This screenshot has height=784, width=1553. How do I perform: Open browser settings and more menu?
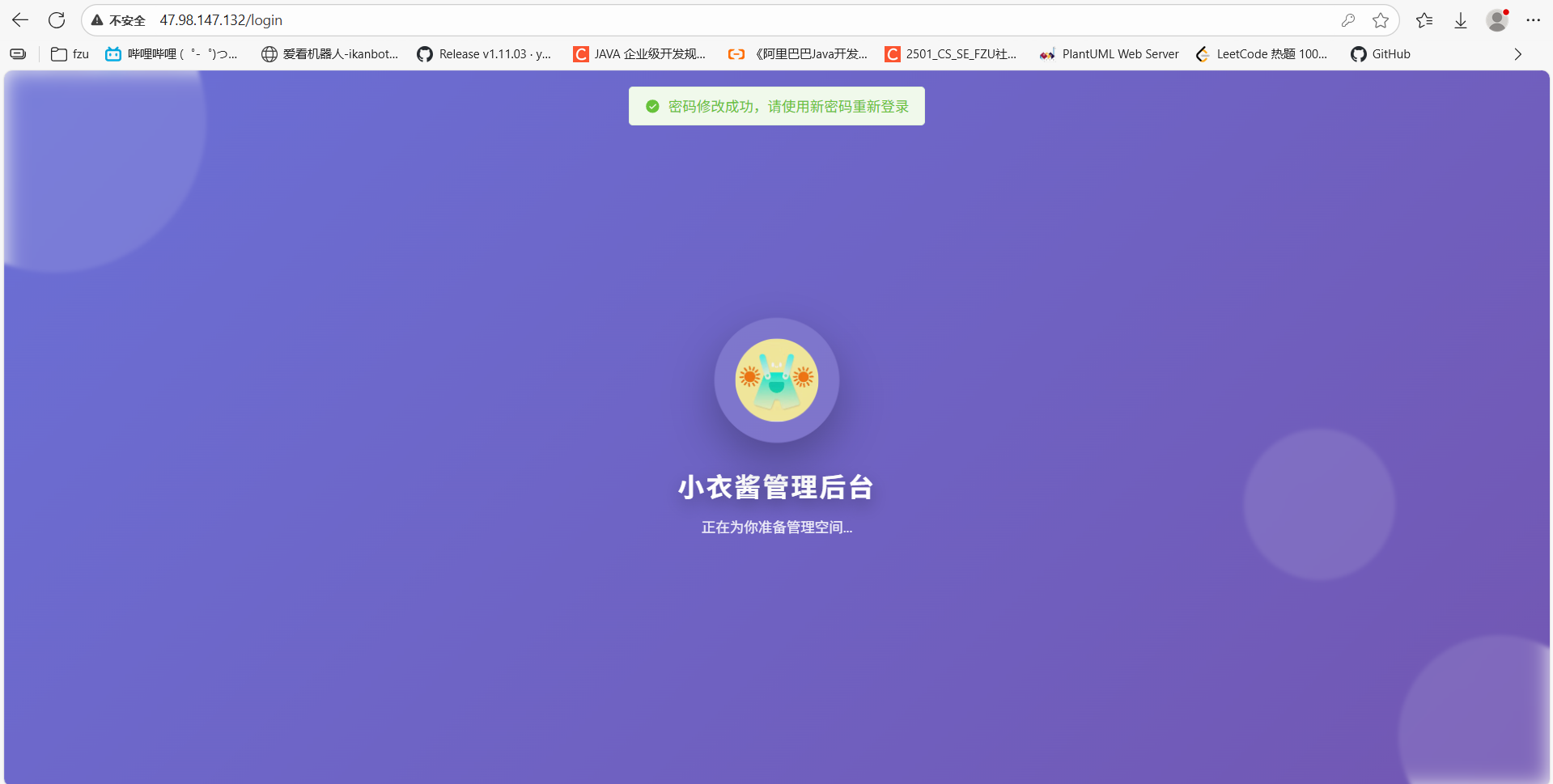pyautogui.click(x=1533, y=20)
